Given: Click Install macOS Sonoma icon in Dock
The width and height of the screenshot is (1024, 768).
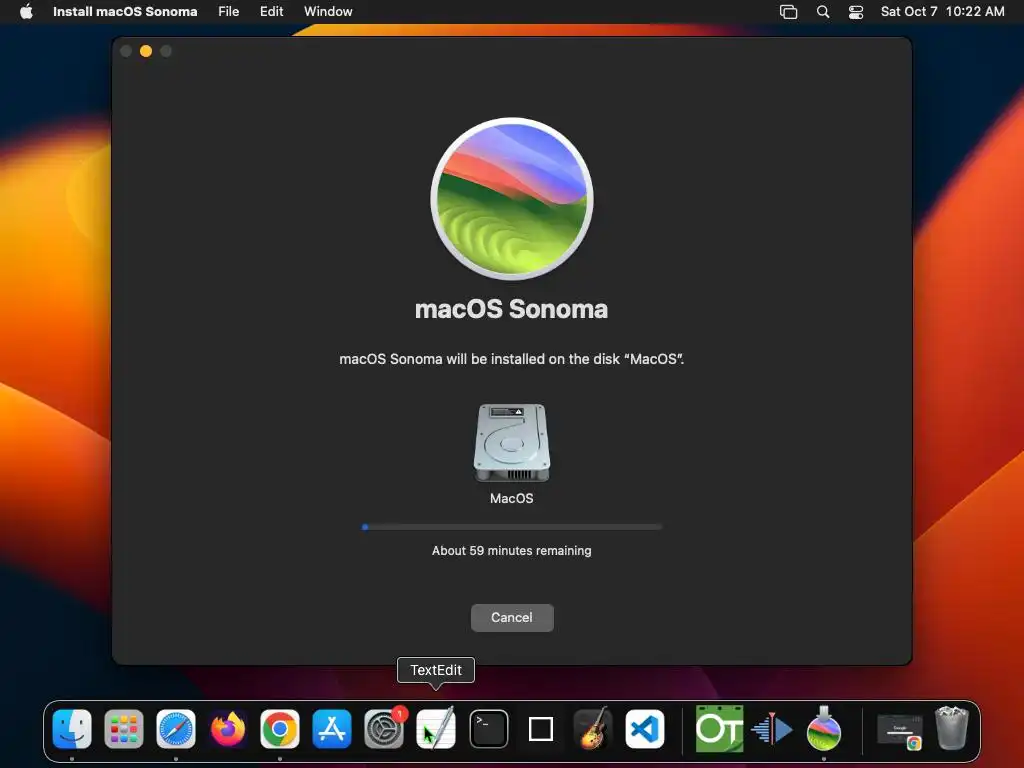Looking at the screenshot, I should (x=824, y=728).
